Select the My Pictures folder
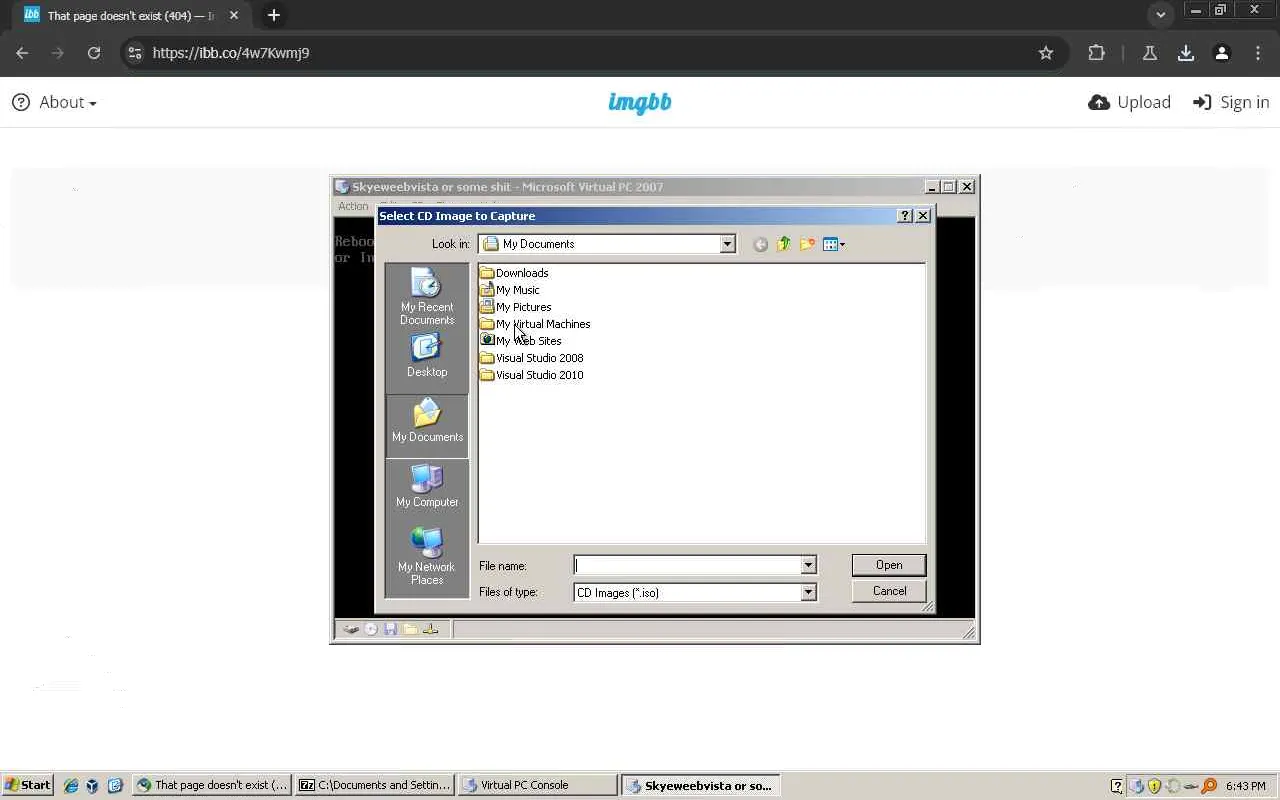The width and height of the screenshot is (1280, 800). coord(516,307)
